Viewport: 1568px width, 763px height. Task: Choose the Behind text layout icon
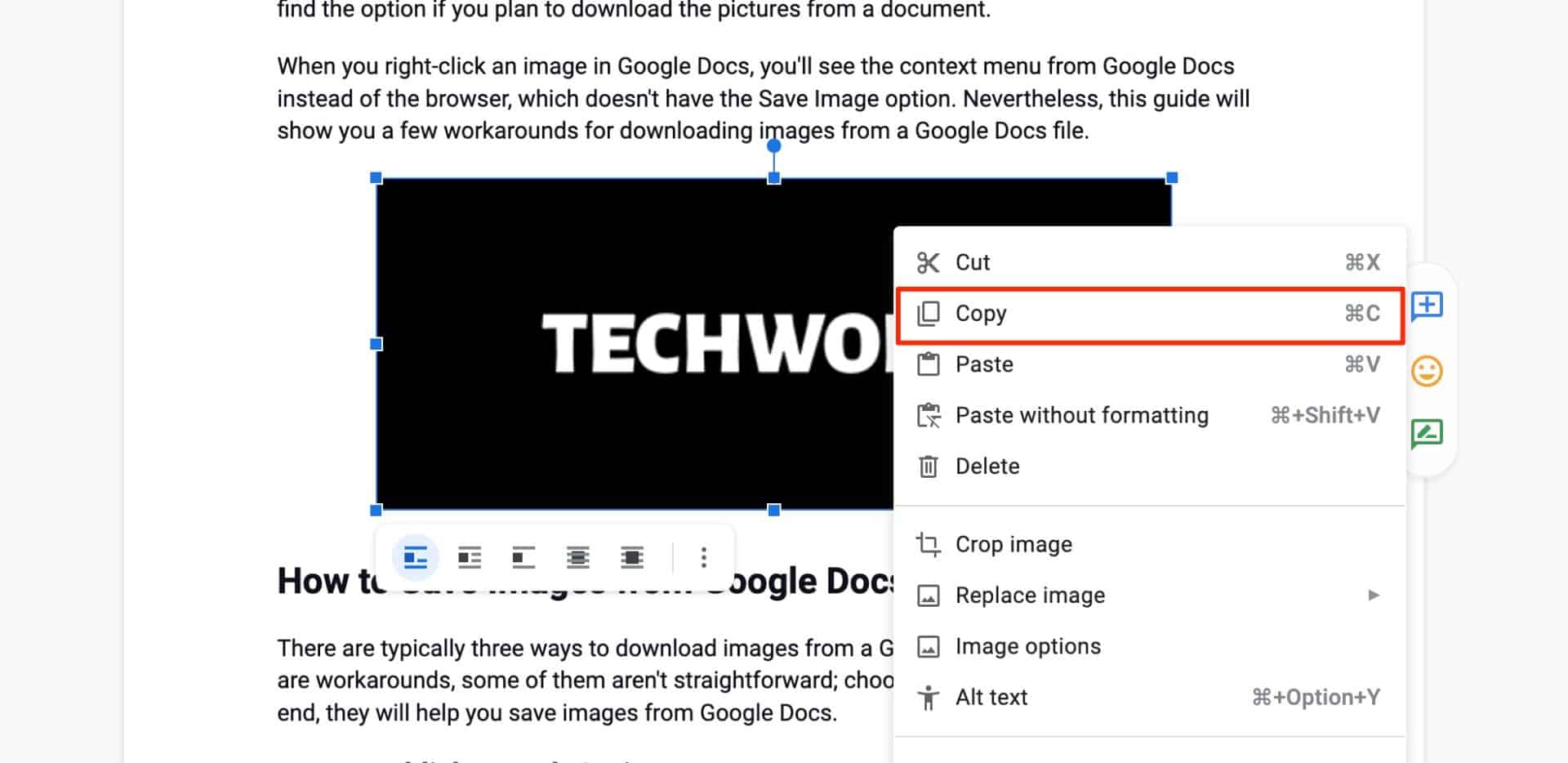tap(578, 557)
